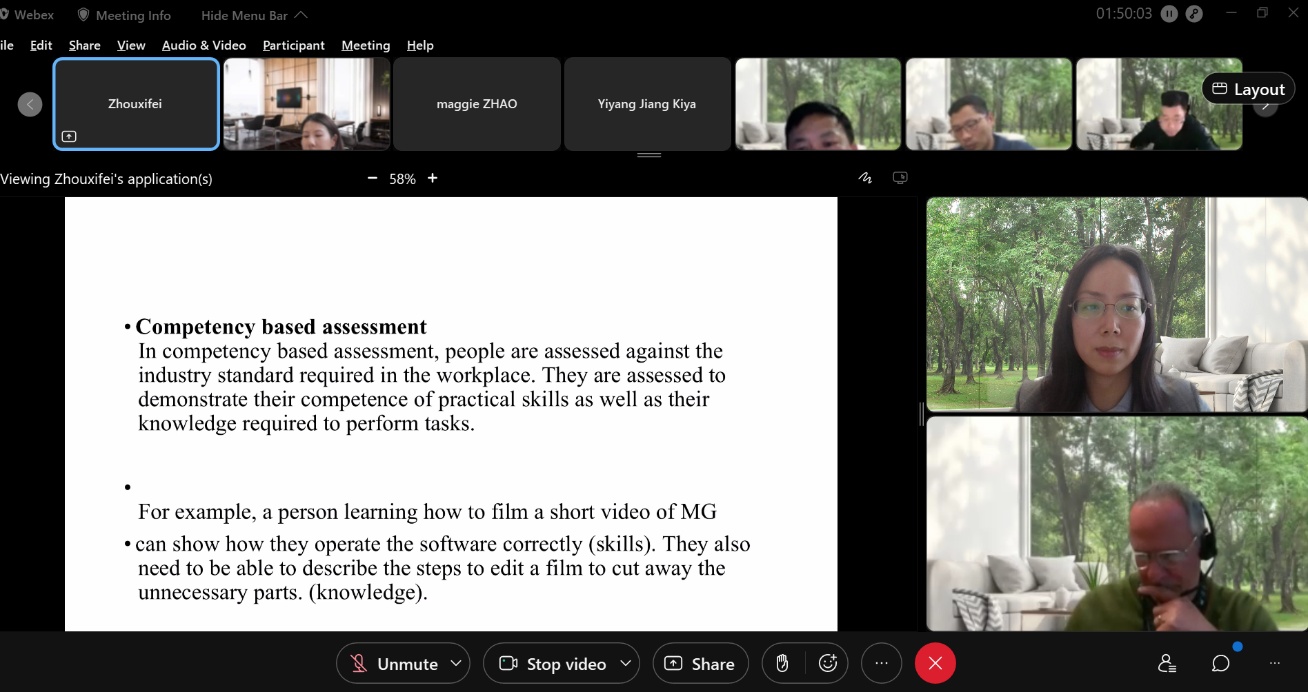Stop video camera
Screen dimensions: 1308x692
click(x=553, y=664)
